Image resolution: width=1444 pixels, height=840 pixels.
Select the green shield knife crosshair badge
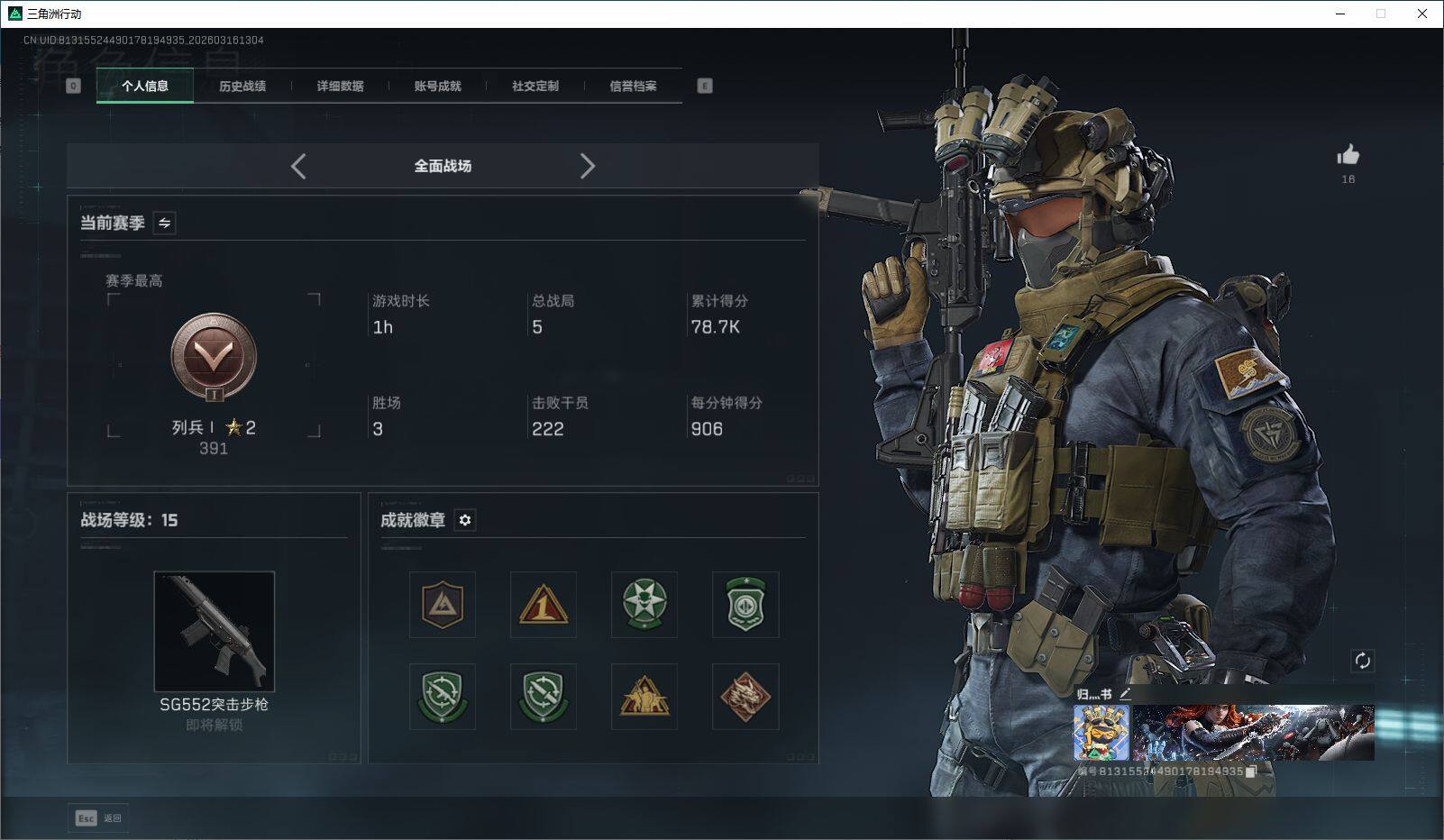tap(544, 697)
